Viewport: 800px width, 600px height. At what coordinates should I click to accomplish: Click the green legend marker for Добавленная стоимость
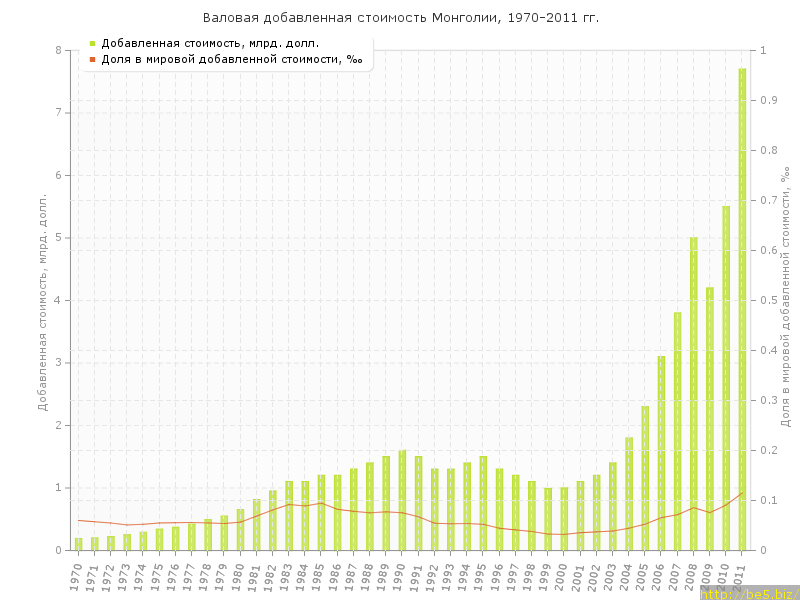point(92,43)
